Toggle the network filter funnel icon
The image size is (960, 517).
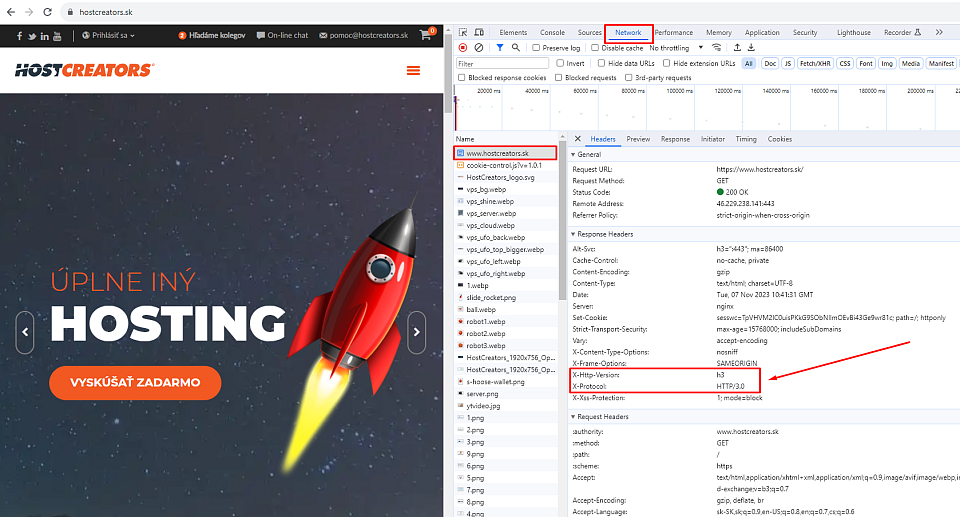pos(500,47)
